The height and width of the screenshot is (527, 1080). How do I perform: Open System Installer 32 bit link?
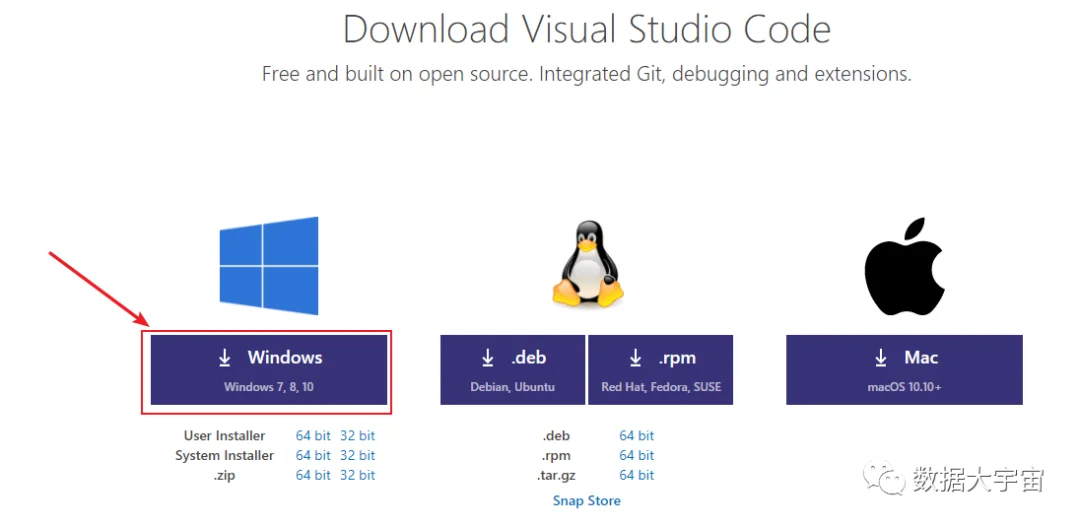pyautogui.click(x=357, y=455)
